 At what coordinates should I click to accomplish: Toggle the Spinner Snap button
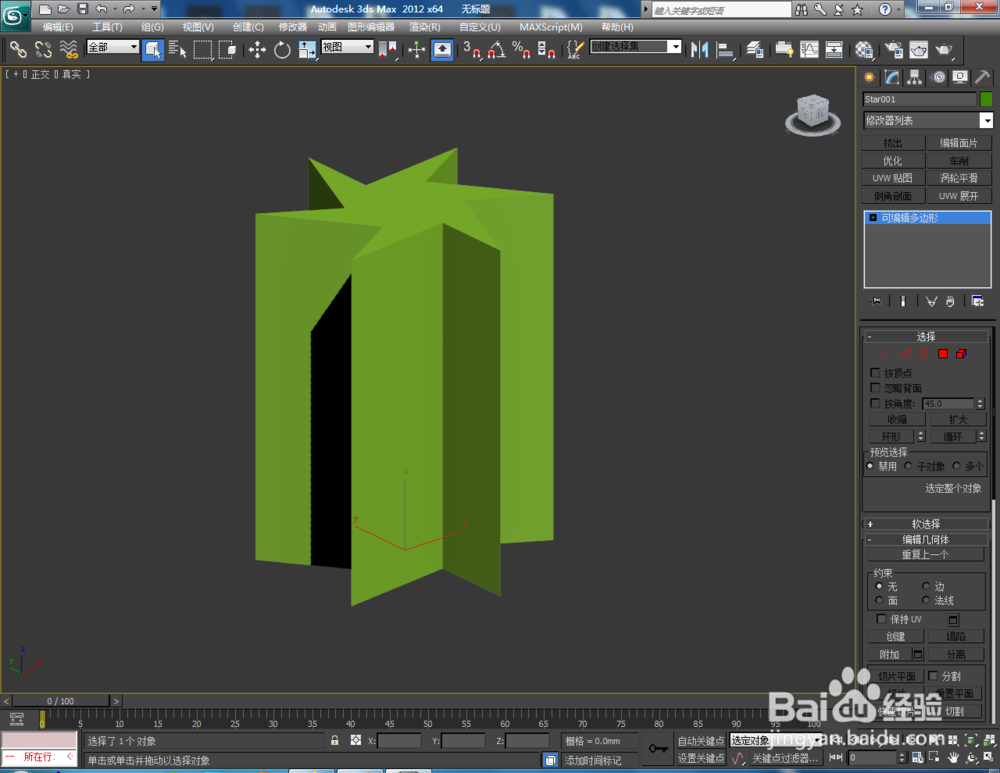tap(546, 49)
